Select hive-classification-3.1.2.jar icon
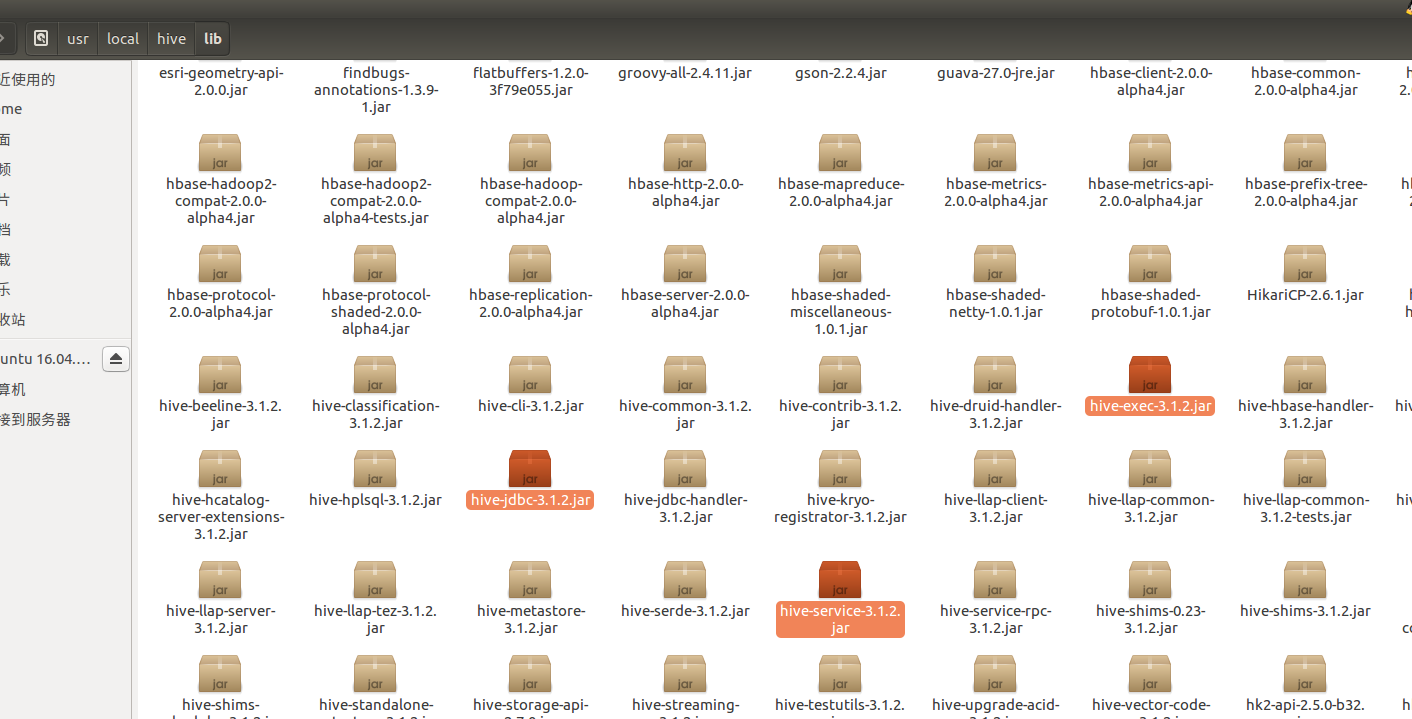 375,375
